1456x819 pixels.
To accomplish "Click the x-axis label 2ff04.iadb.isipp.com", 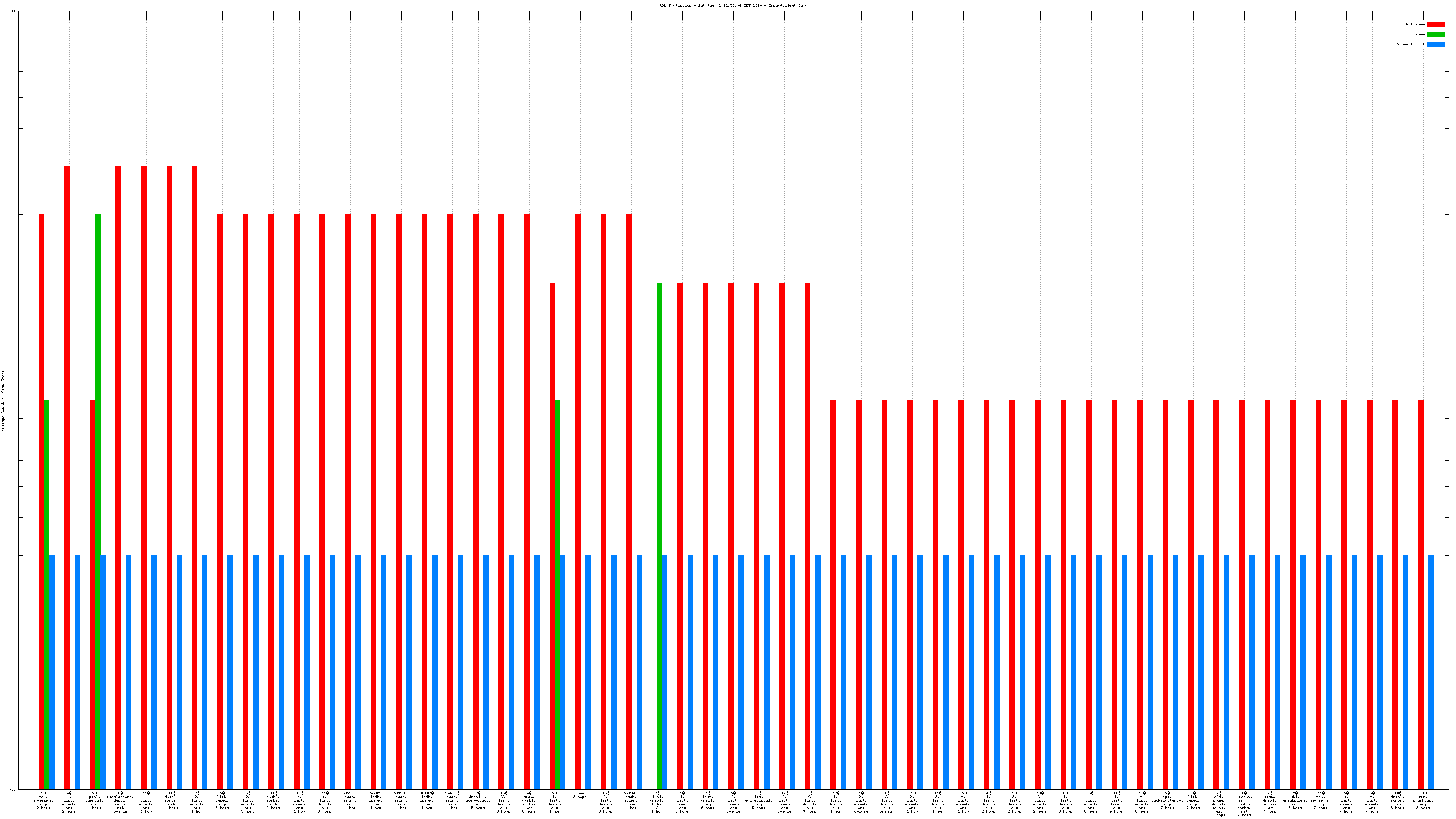I will pyautogui.click(x=632, y=800).
